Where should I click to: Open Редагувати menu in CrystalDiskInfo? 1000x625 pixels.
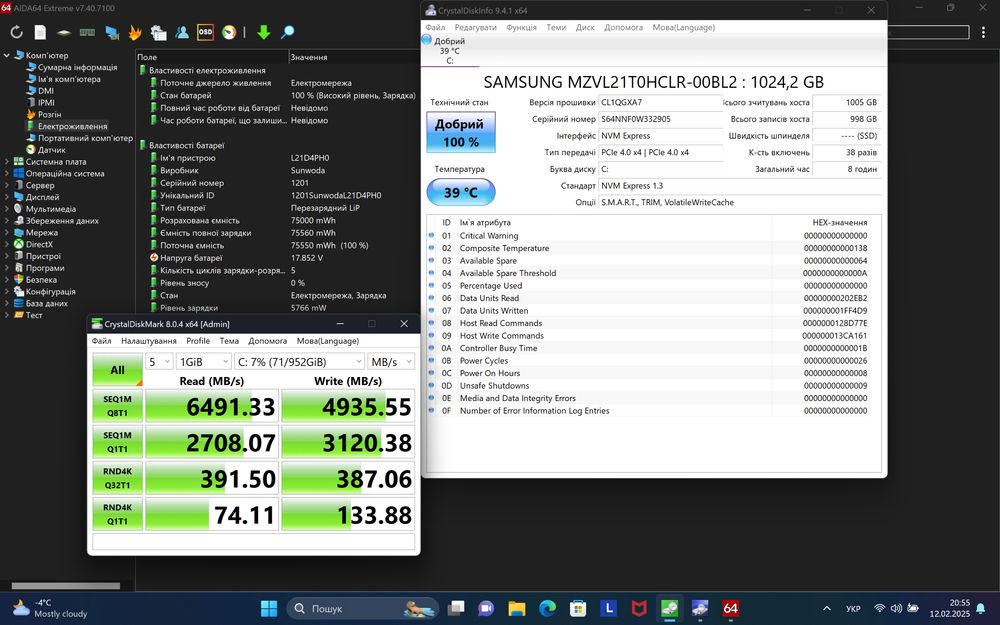[x=475, y=27]
